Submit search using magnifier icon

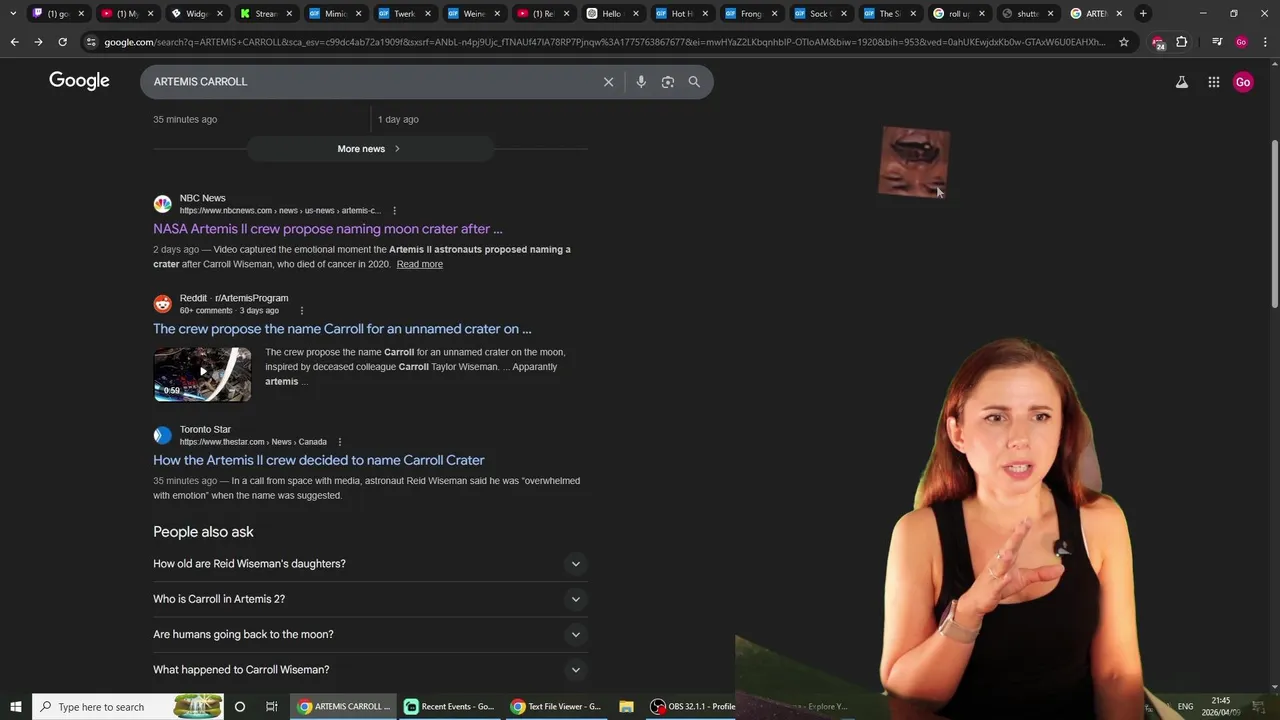tap(694, 82)
